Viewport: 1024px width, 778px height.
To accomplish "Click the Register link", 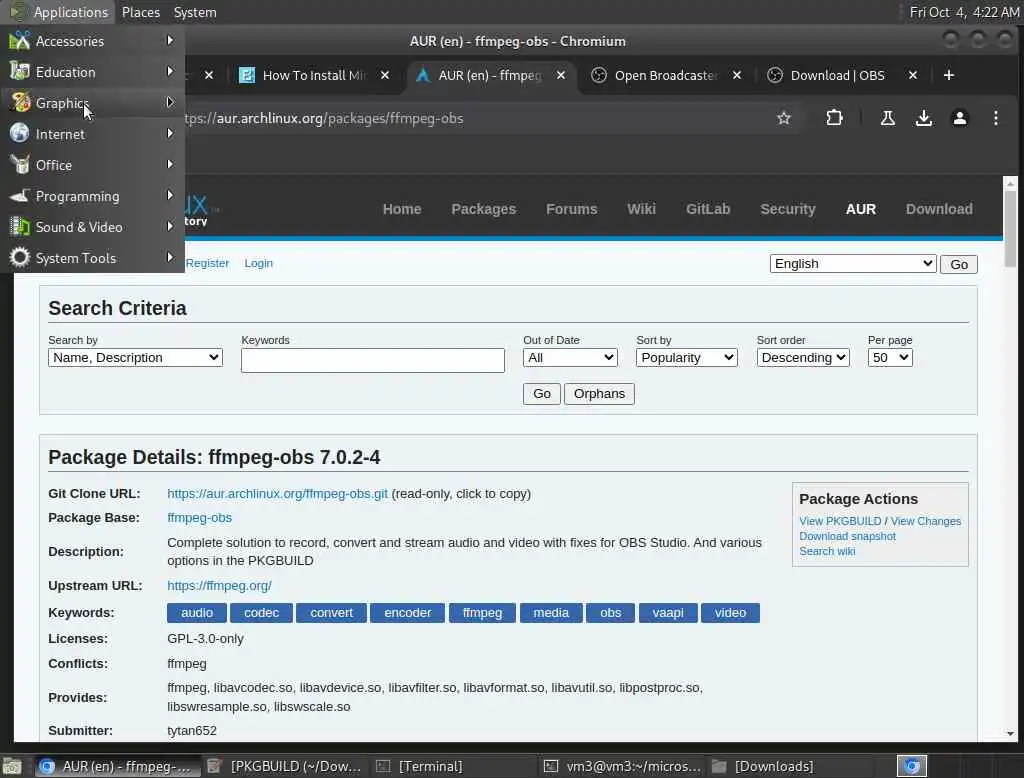I will point(207,263).
